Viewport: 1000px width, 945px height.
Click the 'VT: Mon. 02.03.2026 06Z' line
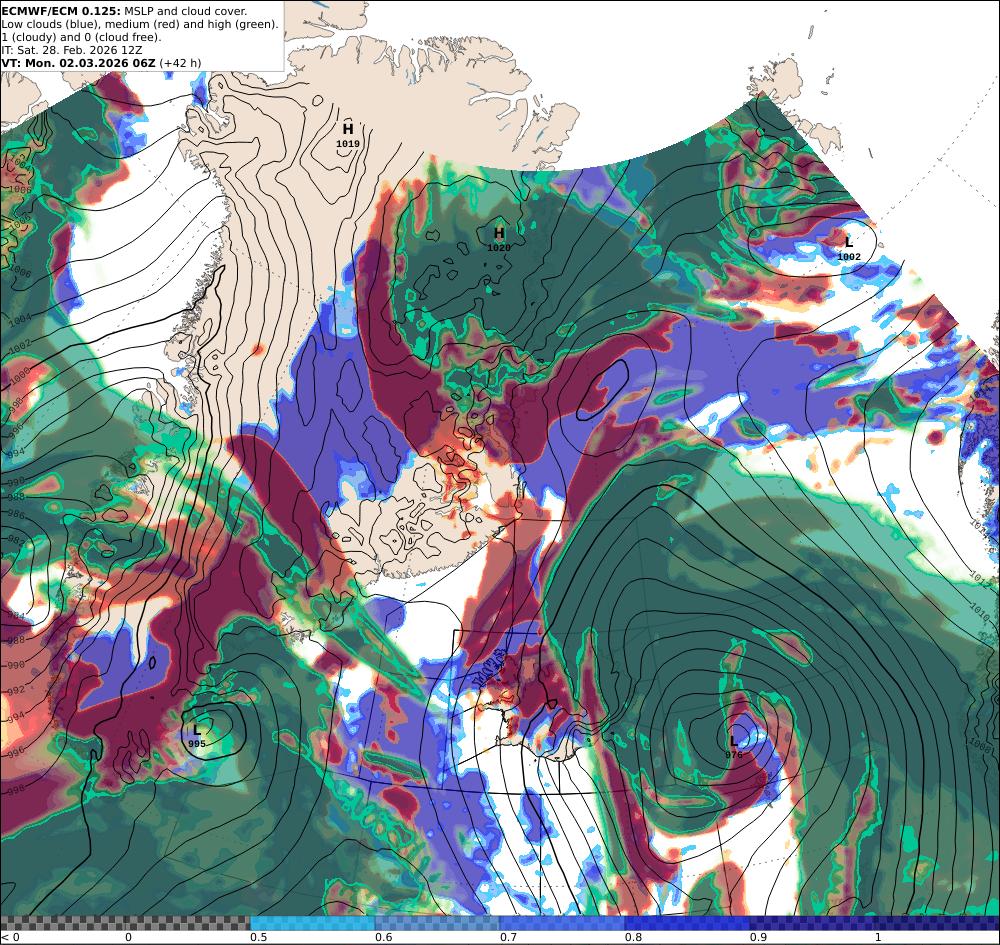click(101, 62)
